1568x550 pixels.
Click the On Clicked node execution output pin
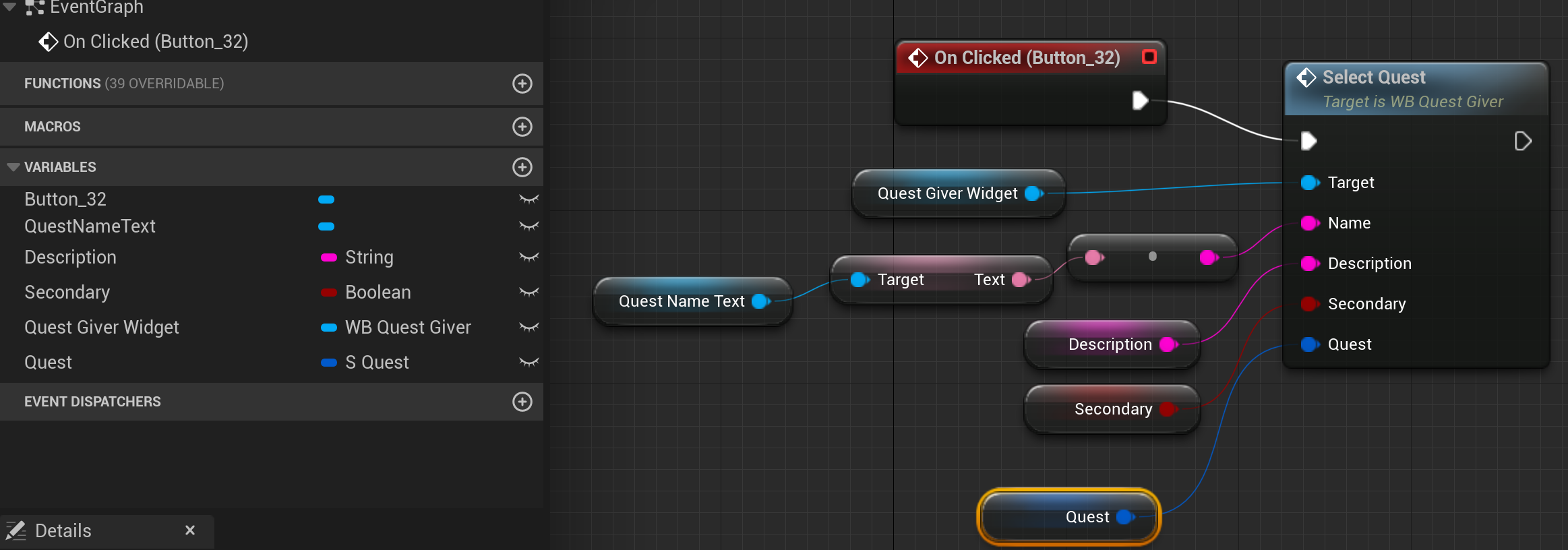coord(1140,100)
